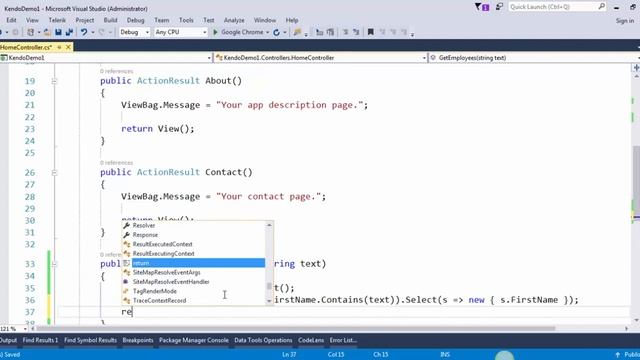Open the Telerik menu

[x=57, y=20]
